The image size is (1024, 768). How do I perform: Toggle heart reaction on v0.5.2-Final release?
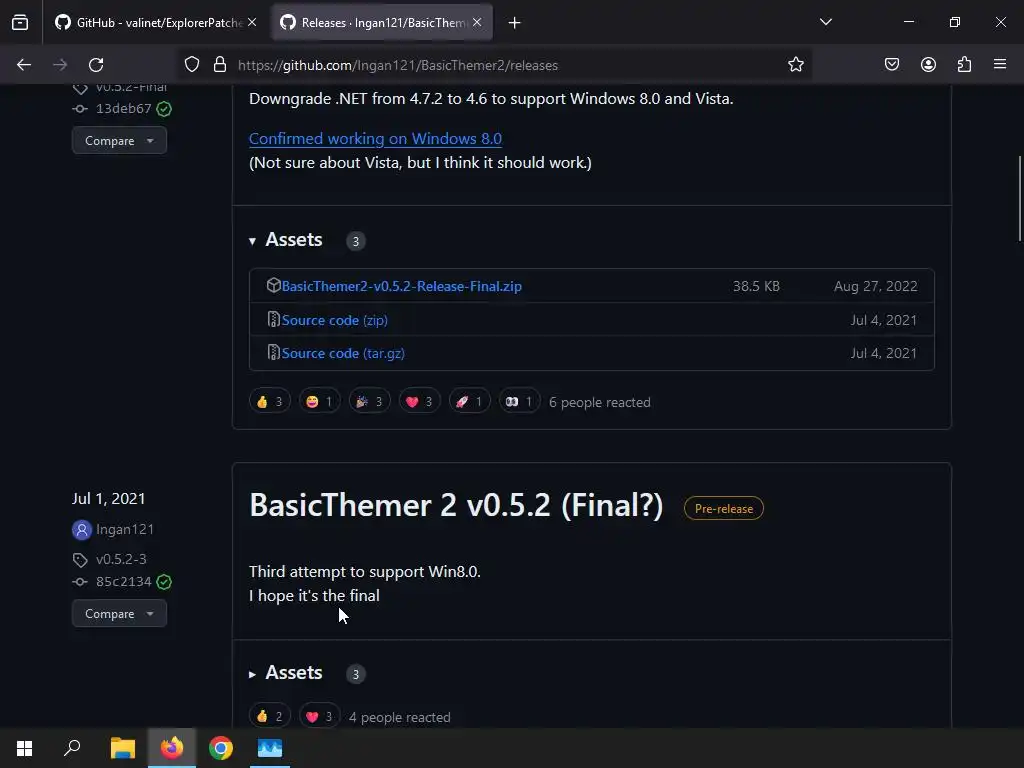tap(420, 402)
